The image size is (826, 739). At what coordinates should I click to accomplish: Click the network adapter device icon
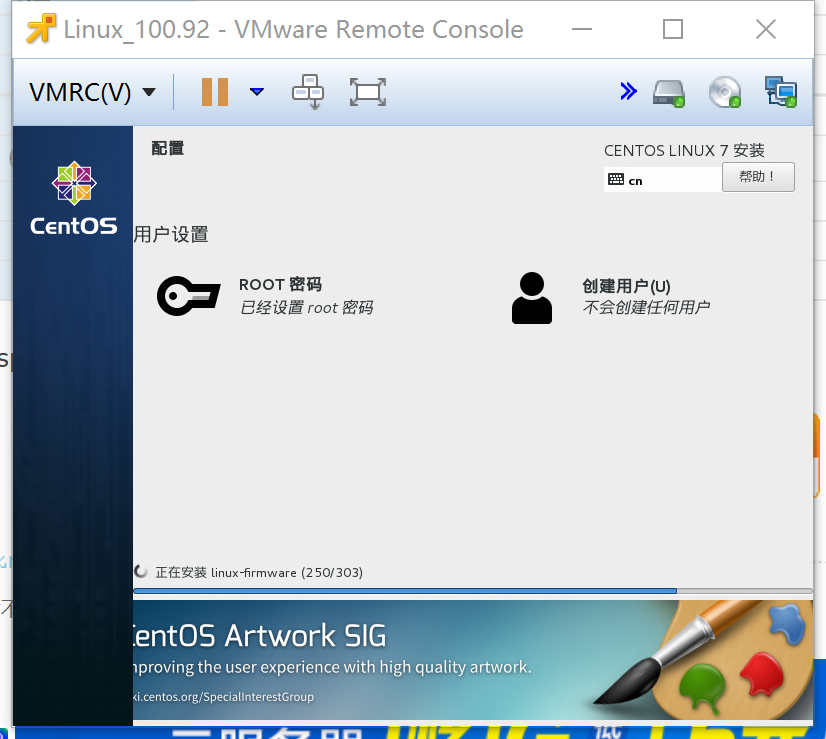[x=781, y=92]
